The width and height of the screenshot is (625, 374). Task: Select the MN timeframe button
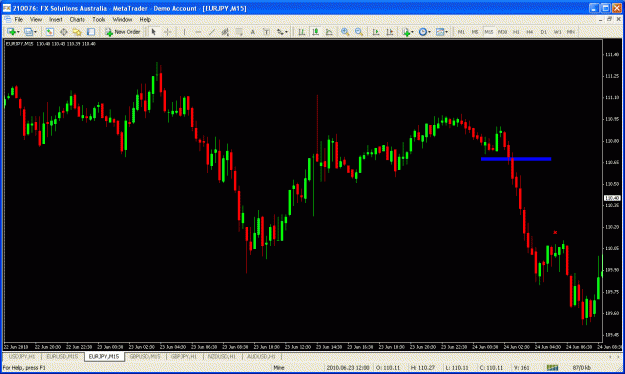[571, 32]
